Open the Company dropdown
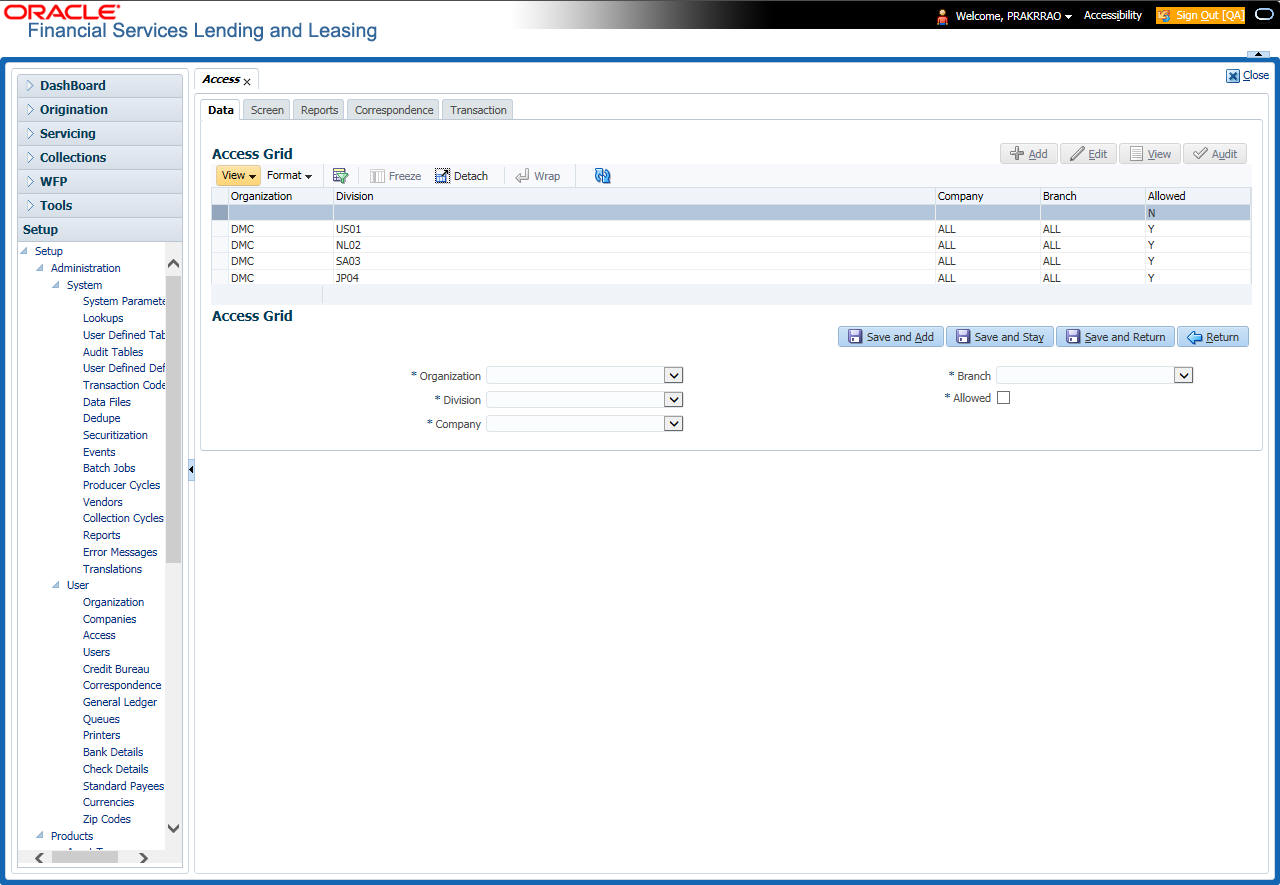 674,423
